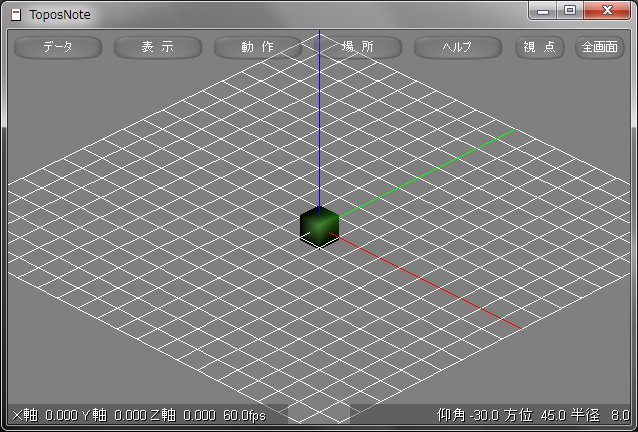
Task: Switch to fullscreen with 全画面 button
Action: [x=600, y=47]
